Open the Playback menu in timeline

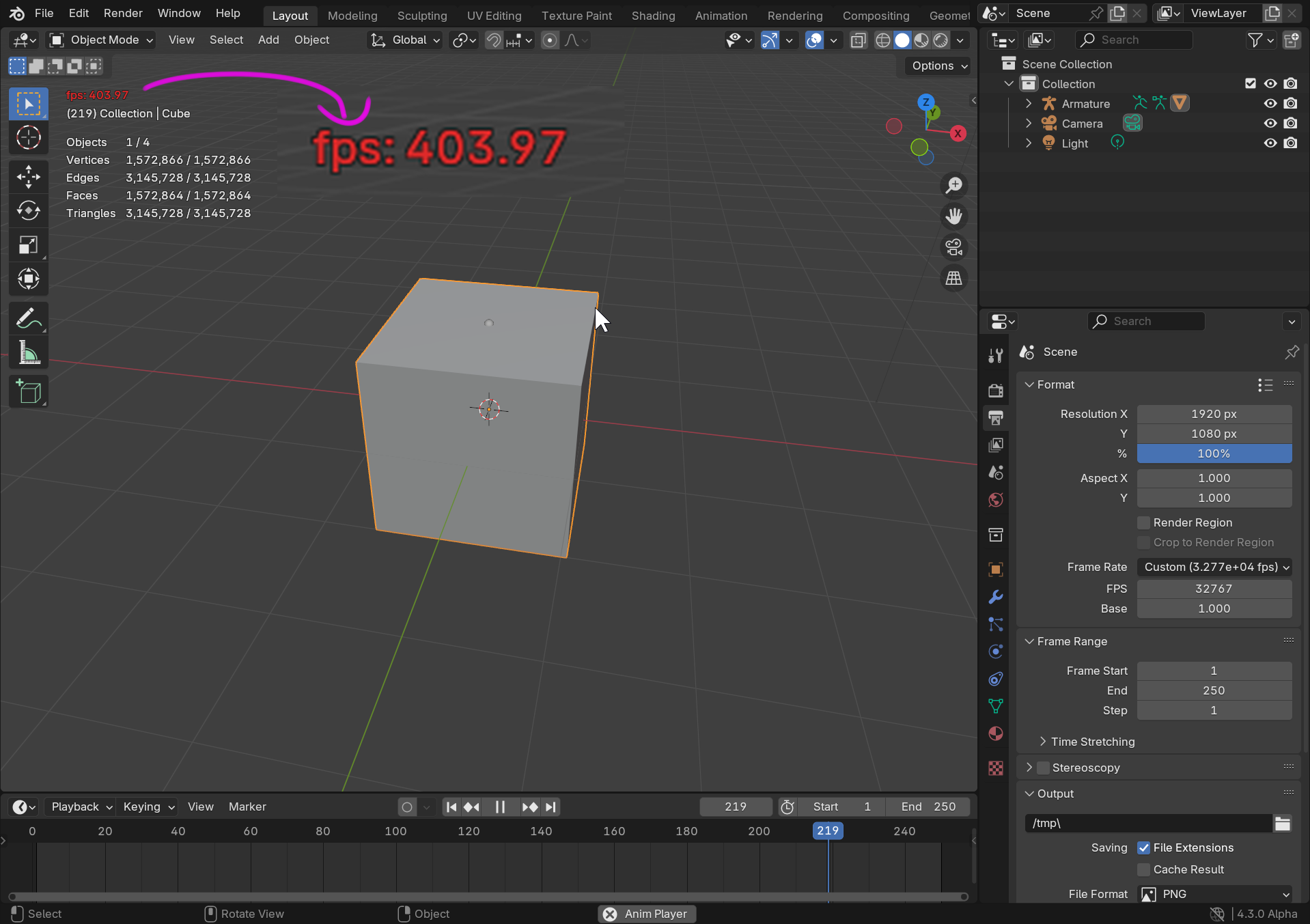[x=81, y=807]
